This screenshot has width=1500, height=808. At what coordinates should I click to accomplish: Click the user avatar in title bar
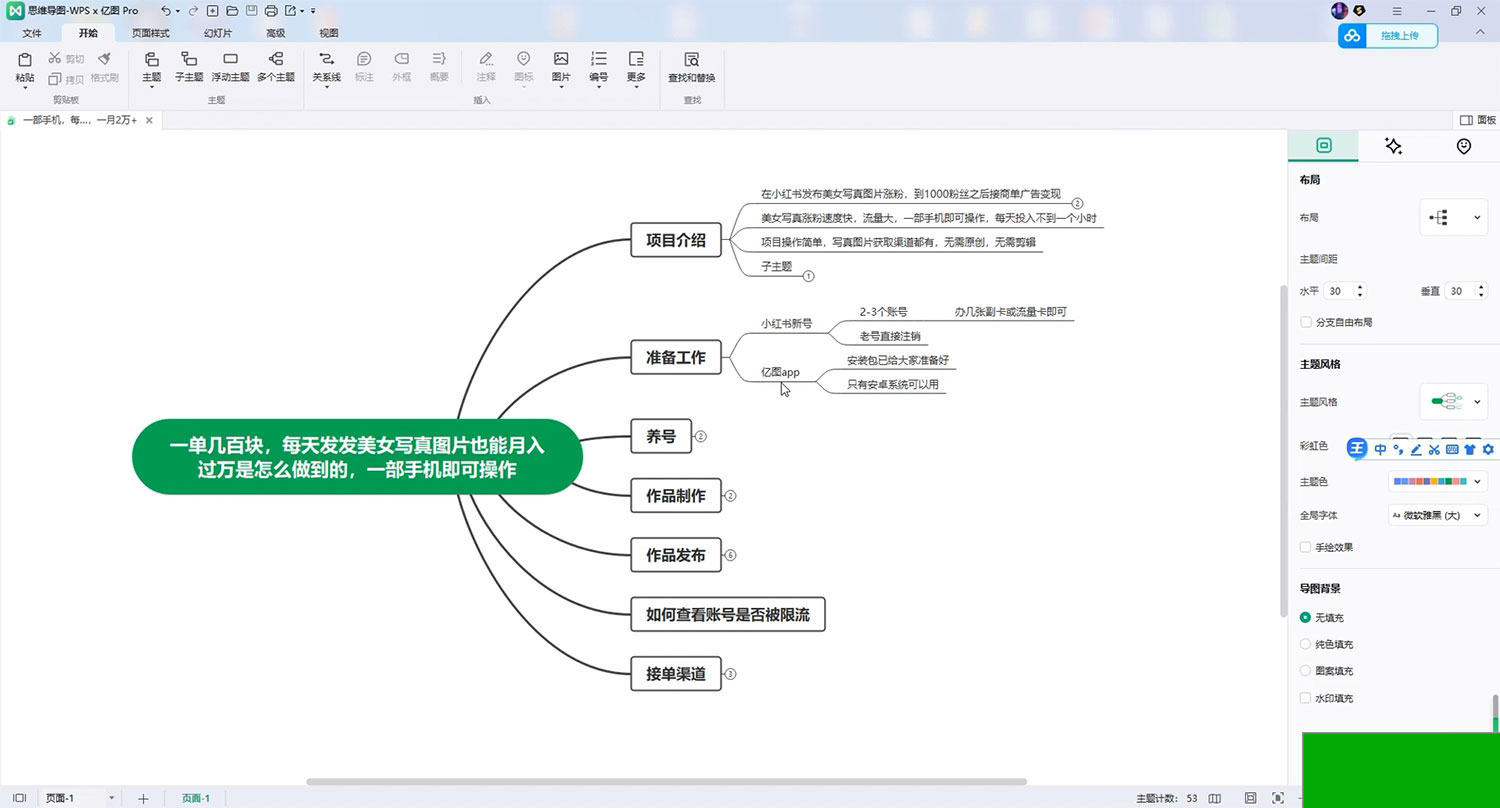[1340, 10]
